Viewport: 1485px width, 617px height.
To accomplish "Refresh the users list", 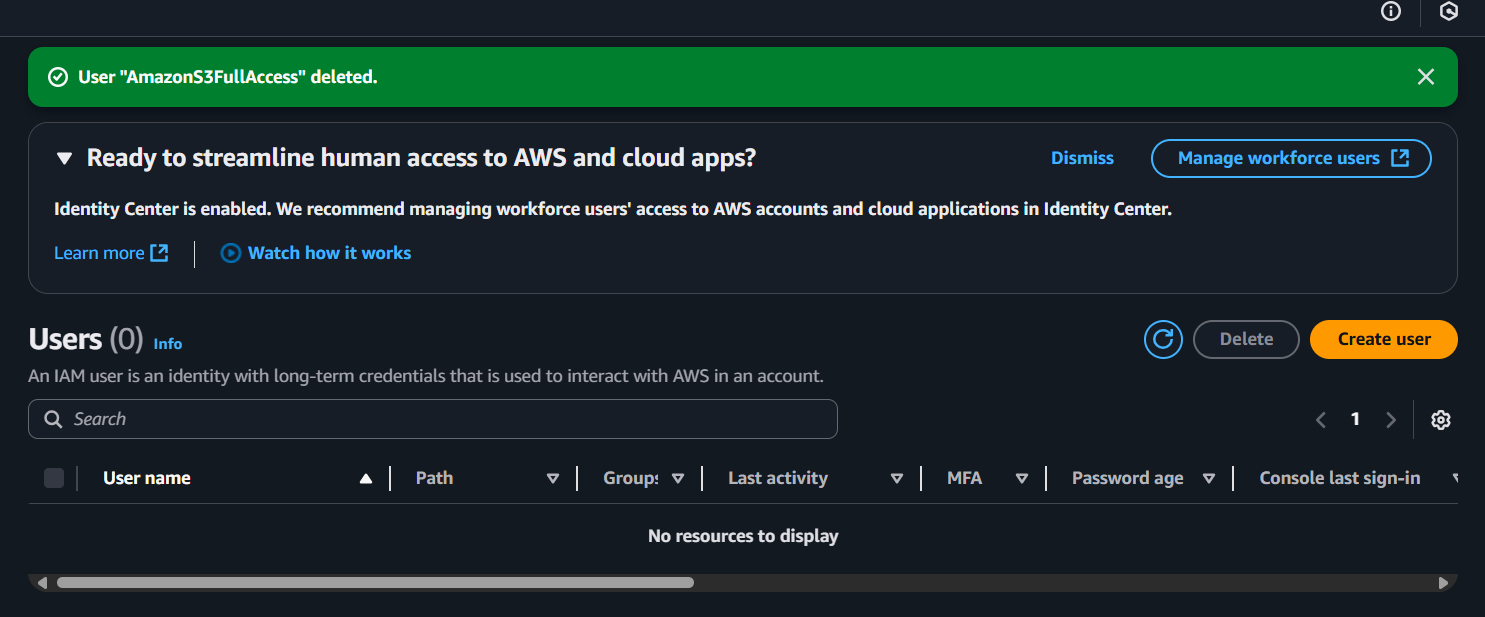I will [x=1163, y=339].
